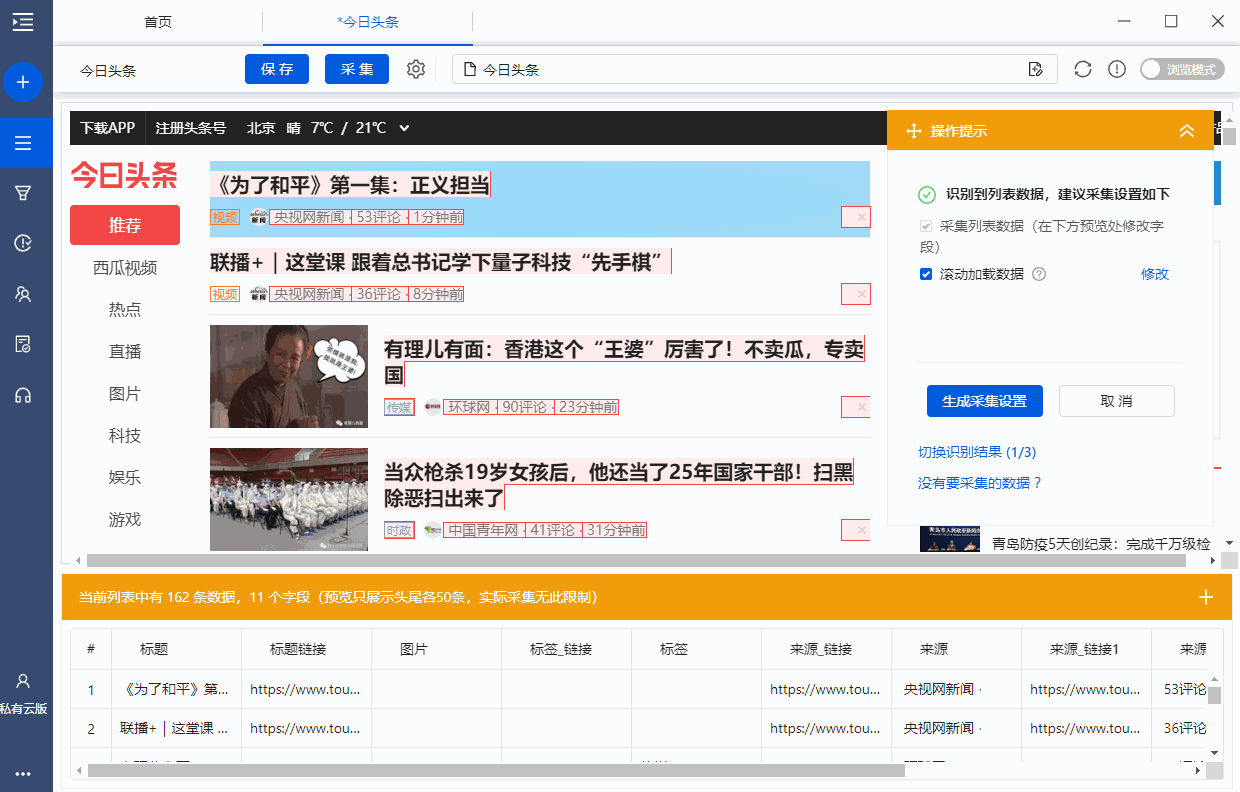The image size is (1240, 792).
Task: Open the headline 《为了和平》第一集：正义担当
Action: (350, 185)
